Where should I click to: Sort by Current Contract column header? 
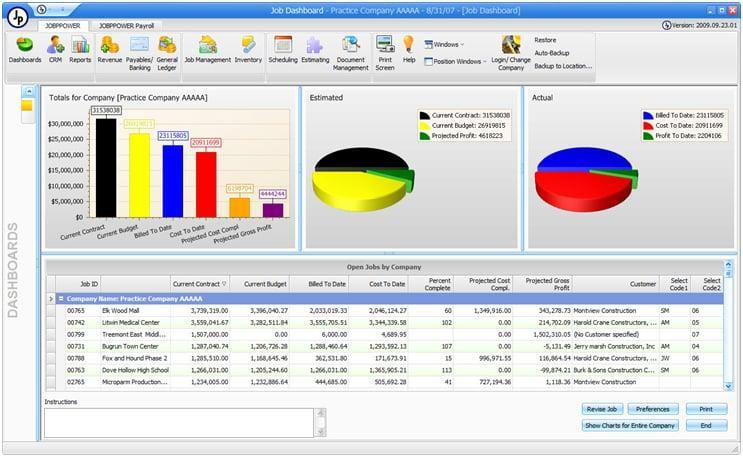click(199, 284)
